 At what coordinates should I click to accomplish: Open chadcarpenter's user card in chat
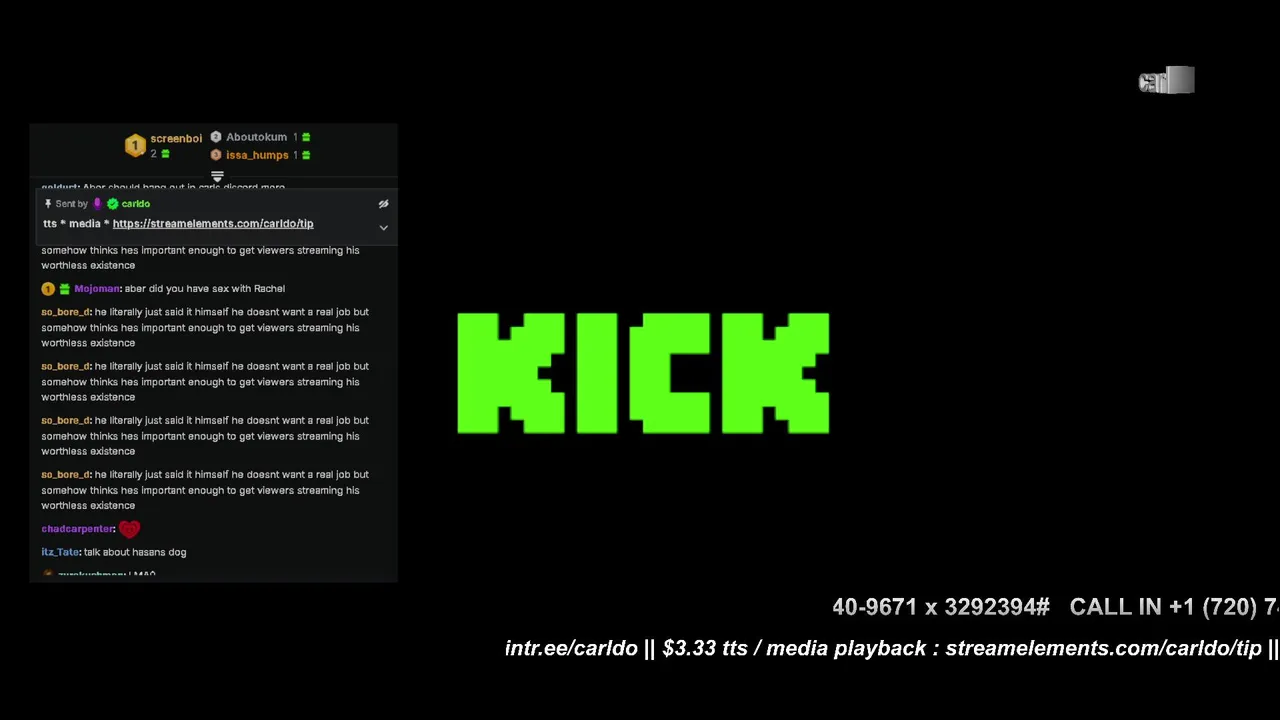click(77, 529)
